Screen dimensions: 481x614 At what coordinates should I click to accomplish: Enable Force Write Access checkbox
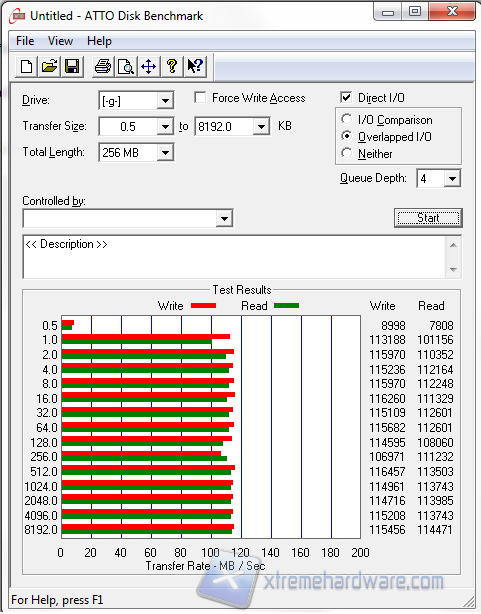click(x=200, y=98)
